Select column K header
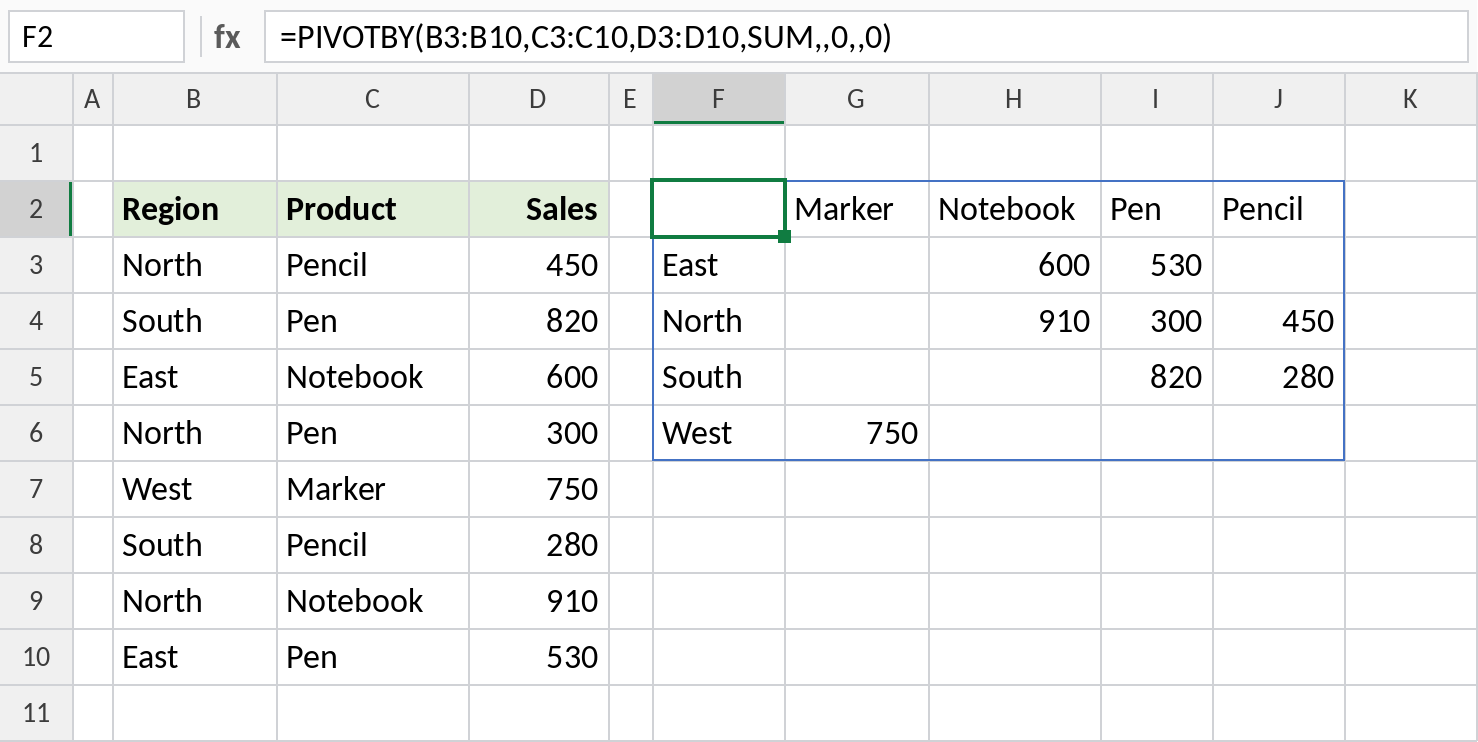Viewport: 1478px width, 742px height. point(1411,99)
